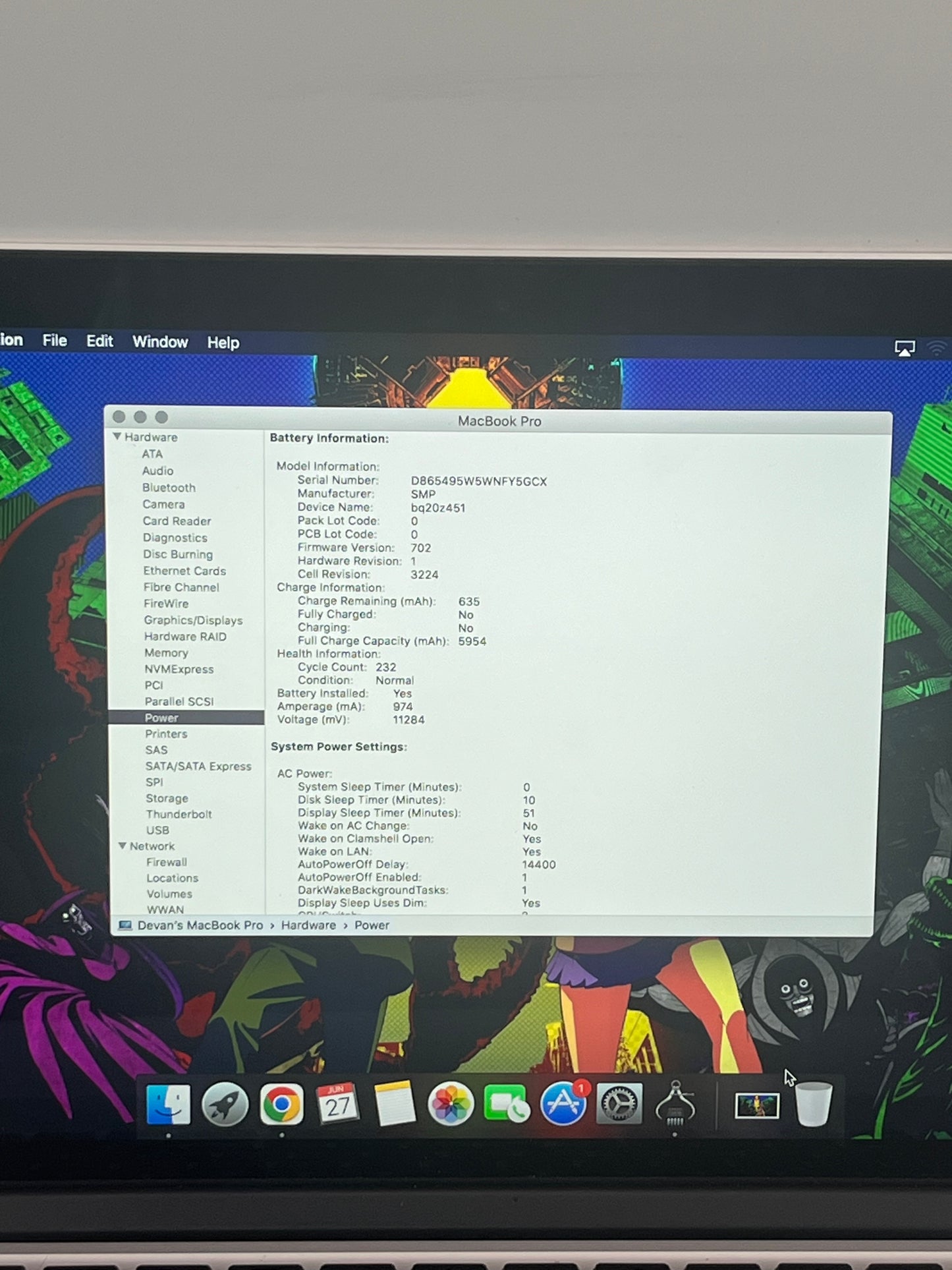Open Calendar showing date 27
Viewport: 952px width, 1270px height.
[x=338, y=1103]
